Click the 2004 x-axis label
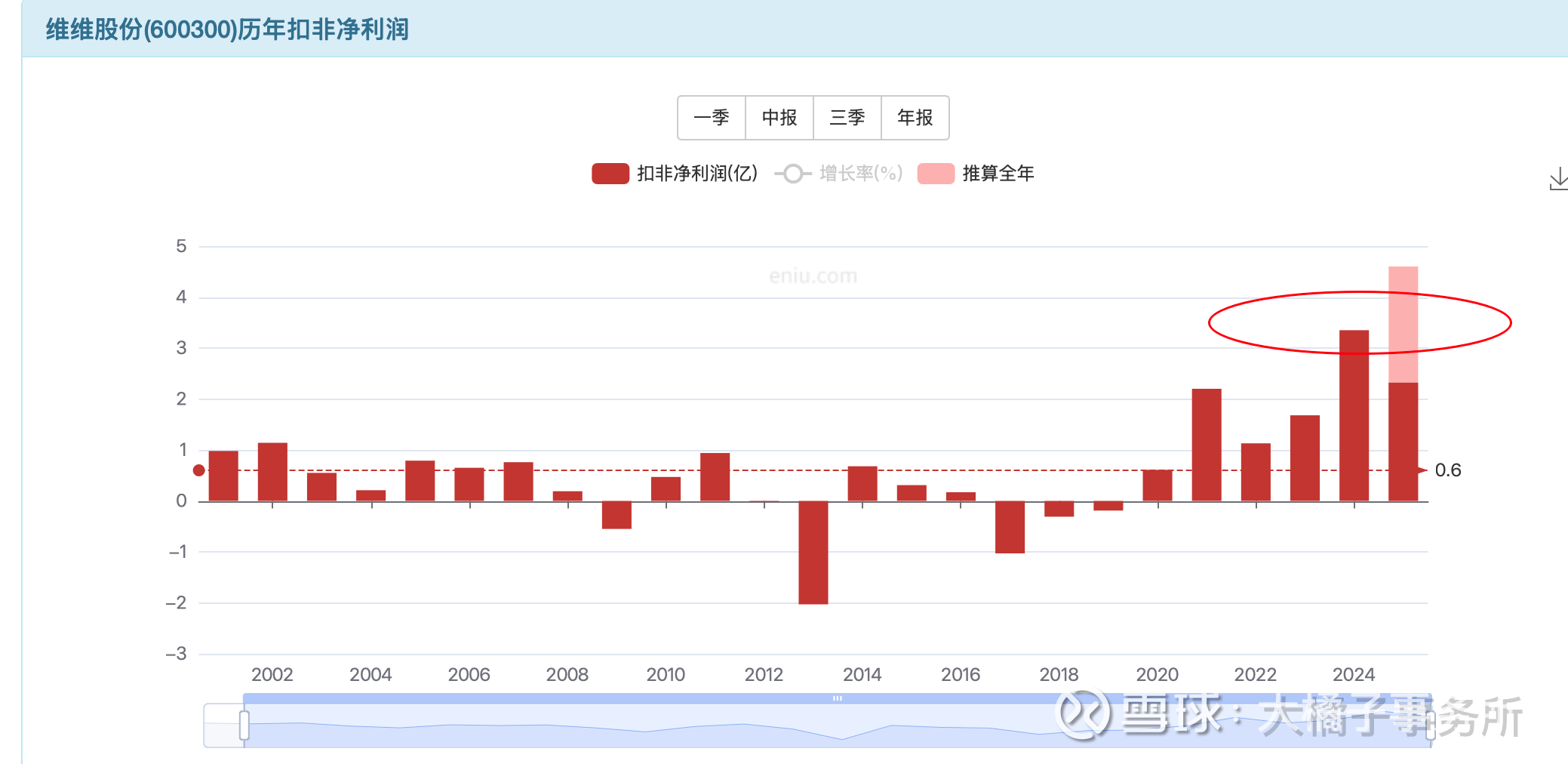Image resolution: width=1568 pixels, height=764 pixels. (370, 674)
